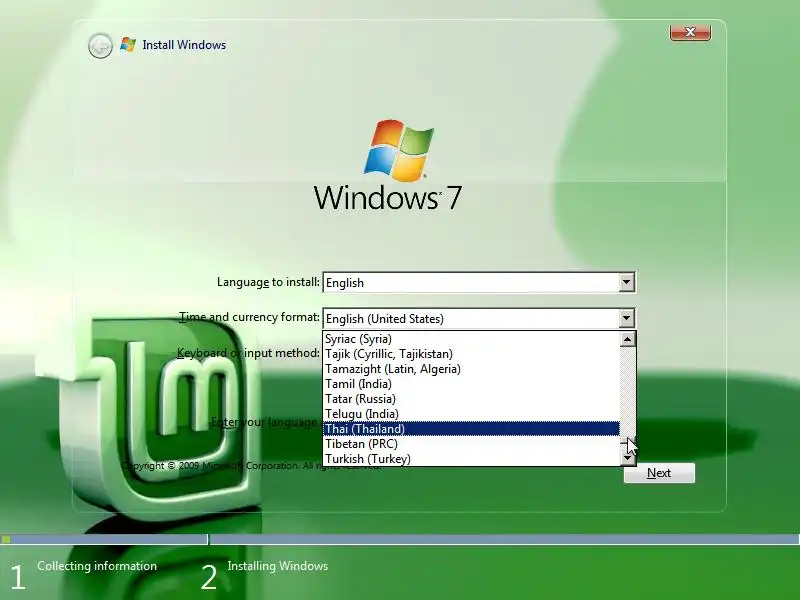Open the Language to install dropdown

point(627,282)
